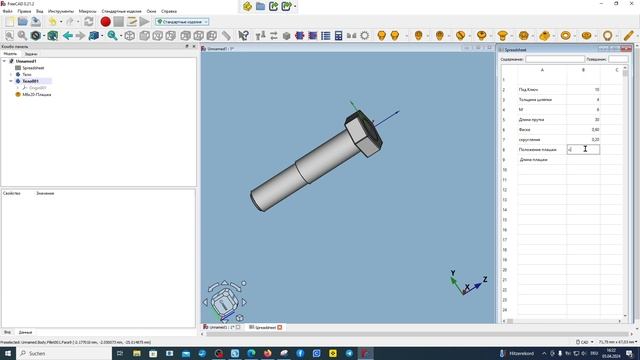Undo the last action
The height and width of the screenshot is (360, 640).
pyautogui.click(x=52, y=22)
